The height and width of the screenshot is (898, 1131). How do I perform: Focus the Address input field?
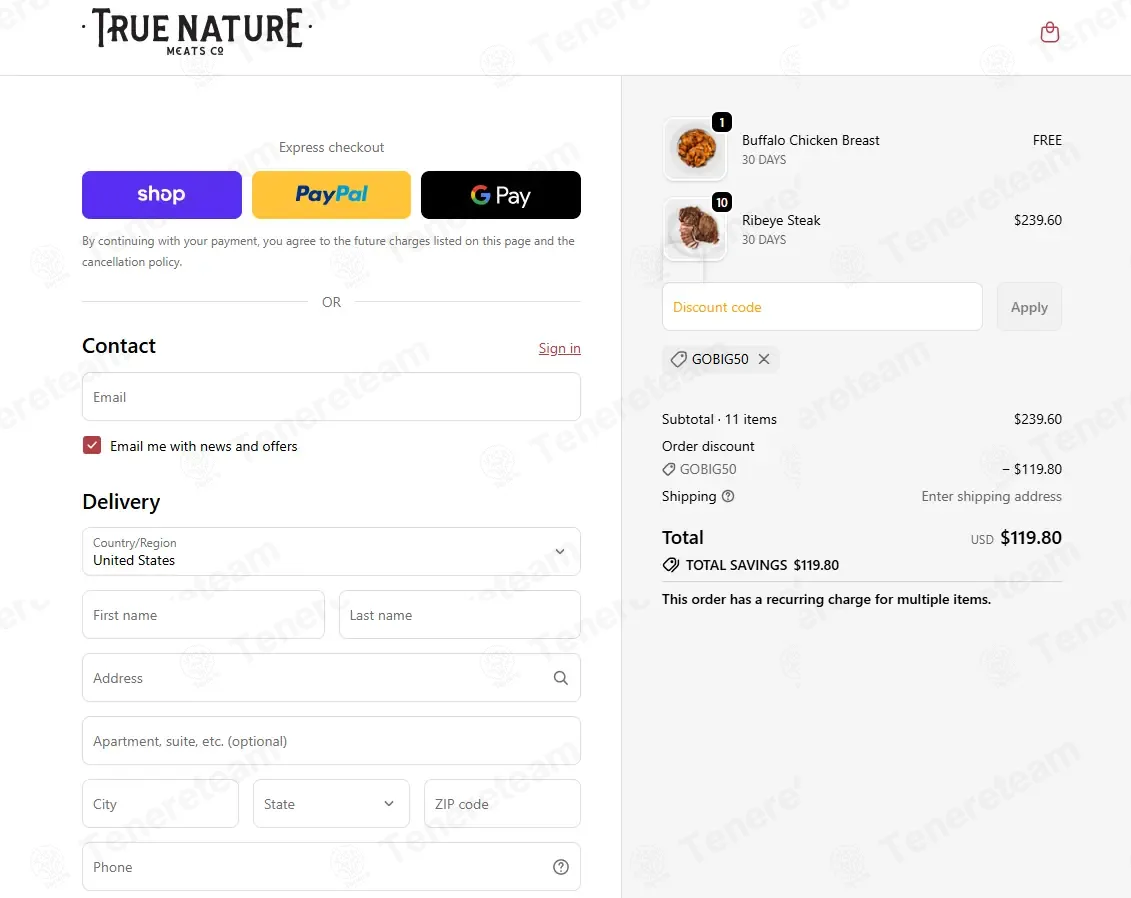point(331,678)
